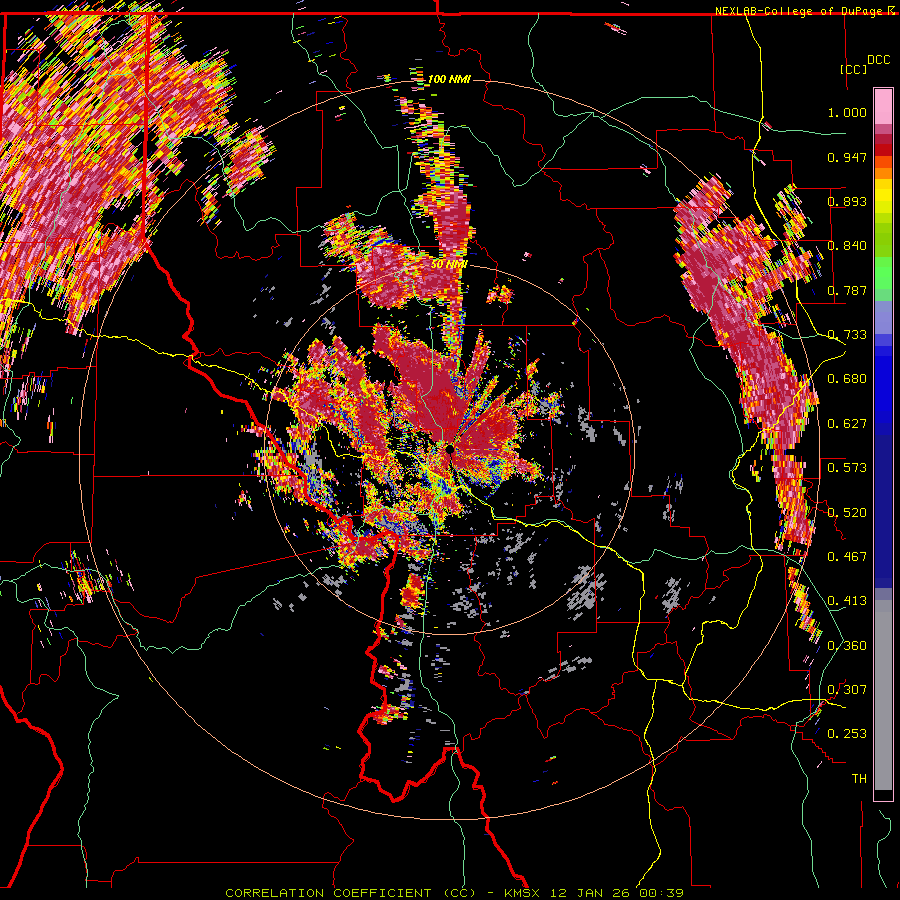Click the DCC product label
The height and width of the screenshot is (900, 900).
coord(878,60)
